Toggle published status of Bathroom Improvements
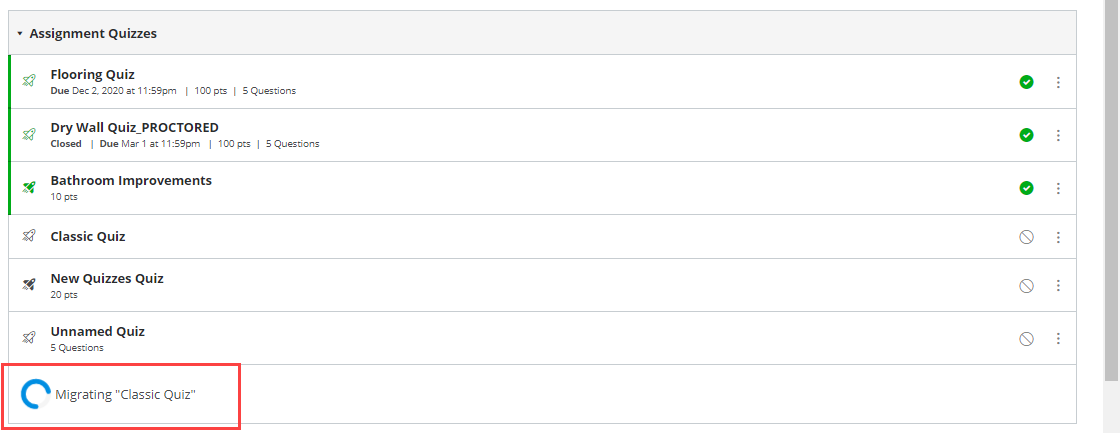This screenshot has height=433, width=1120. point(1026,188)
